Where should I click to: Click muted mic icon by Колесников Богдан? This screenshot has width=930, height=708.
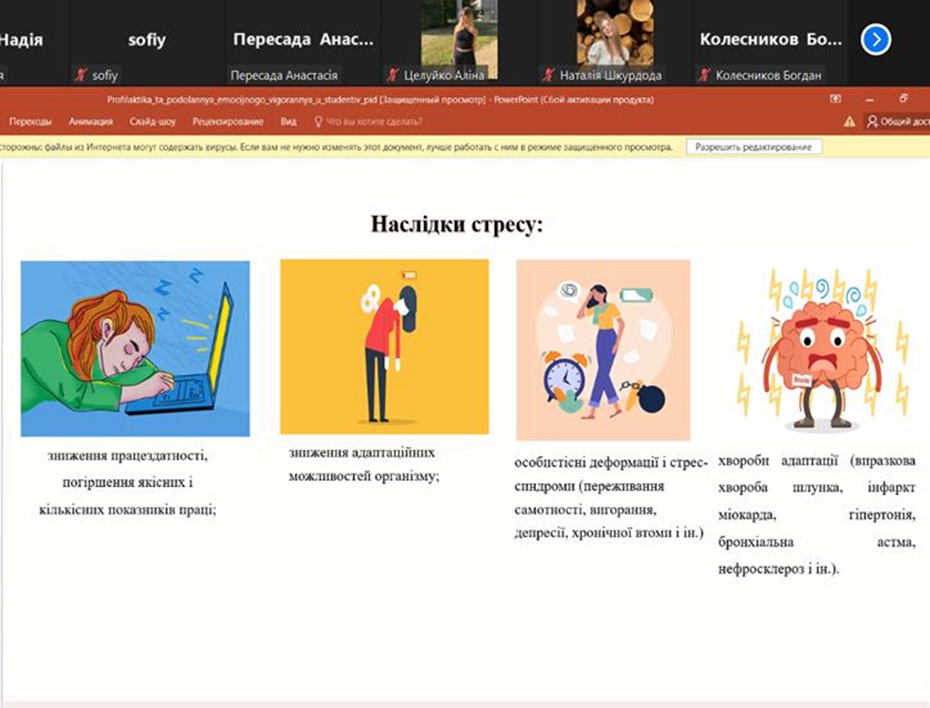click(705, 75)
